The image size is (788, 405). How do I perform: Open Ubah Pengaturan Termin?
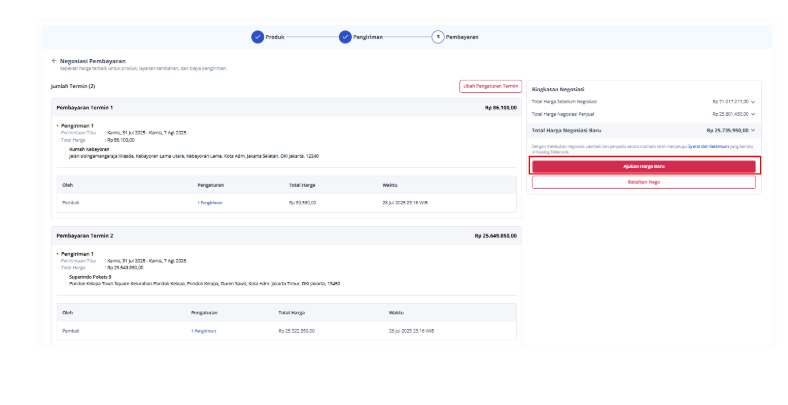[x=490, y=86]
